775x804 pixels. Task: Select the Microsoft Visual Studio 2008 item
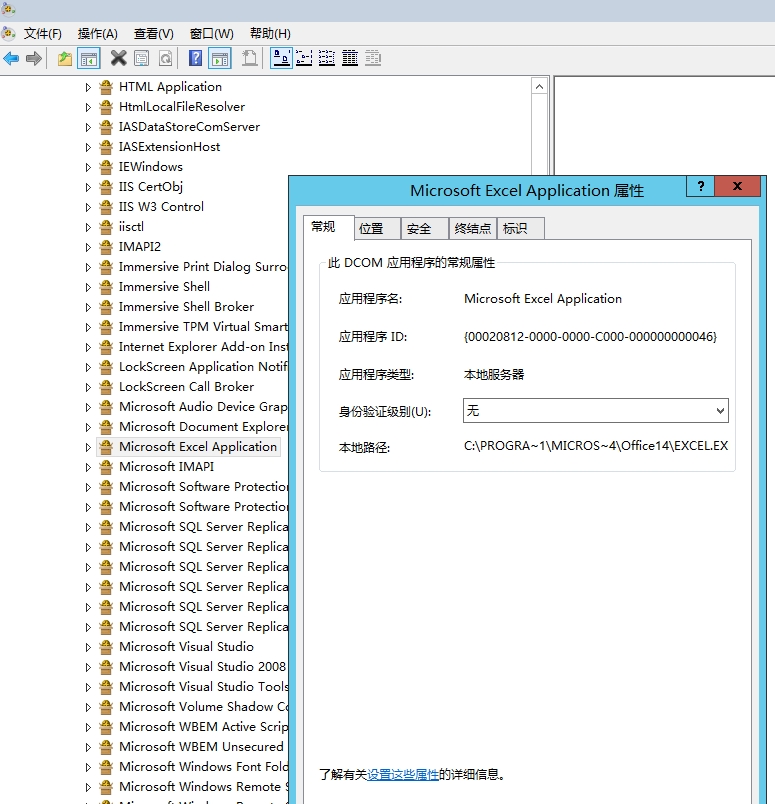[202, 667]
